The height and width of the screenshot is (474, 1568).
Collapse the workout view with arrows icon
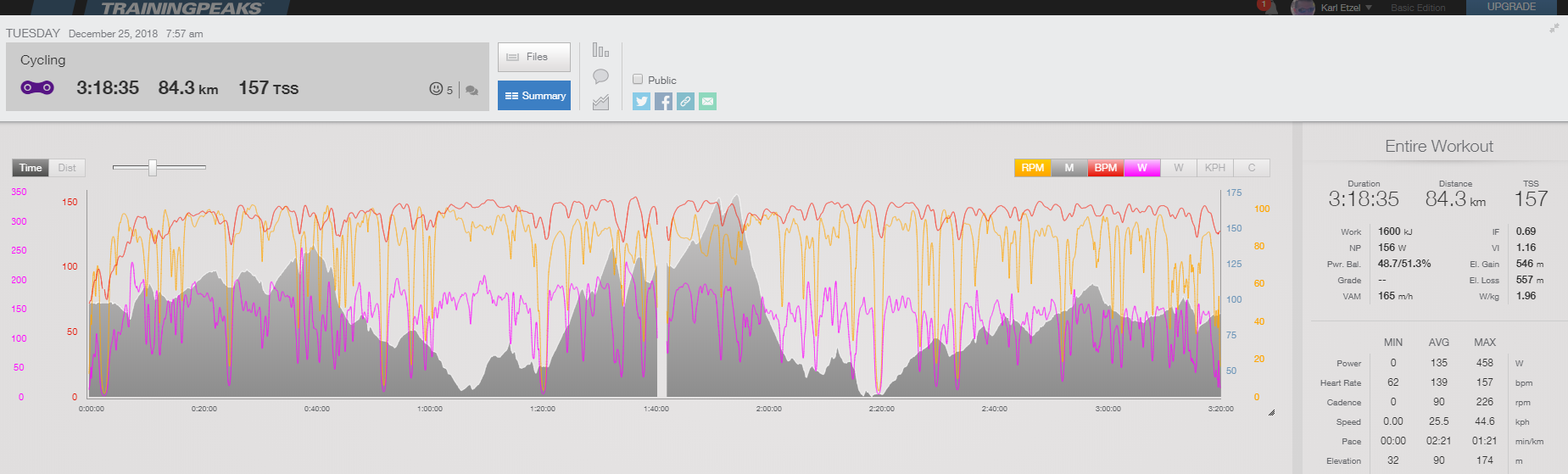click(x=1554, y=28)
